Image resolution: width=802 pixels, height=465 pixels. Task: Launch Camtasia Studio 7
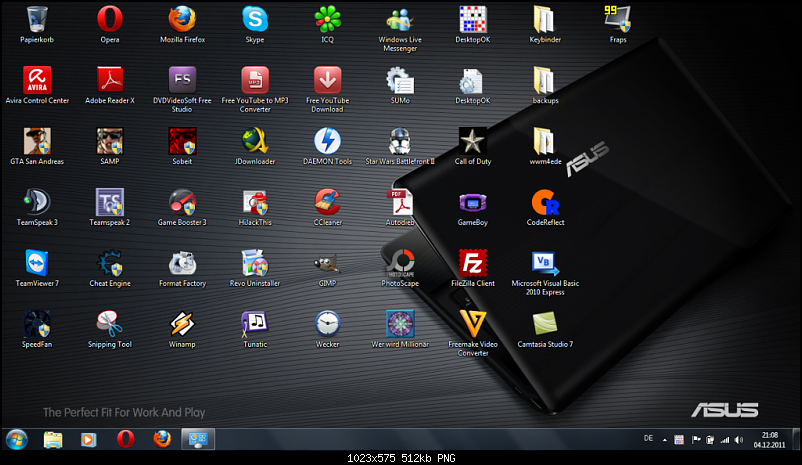tap(545, 324)
